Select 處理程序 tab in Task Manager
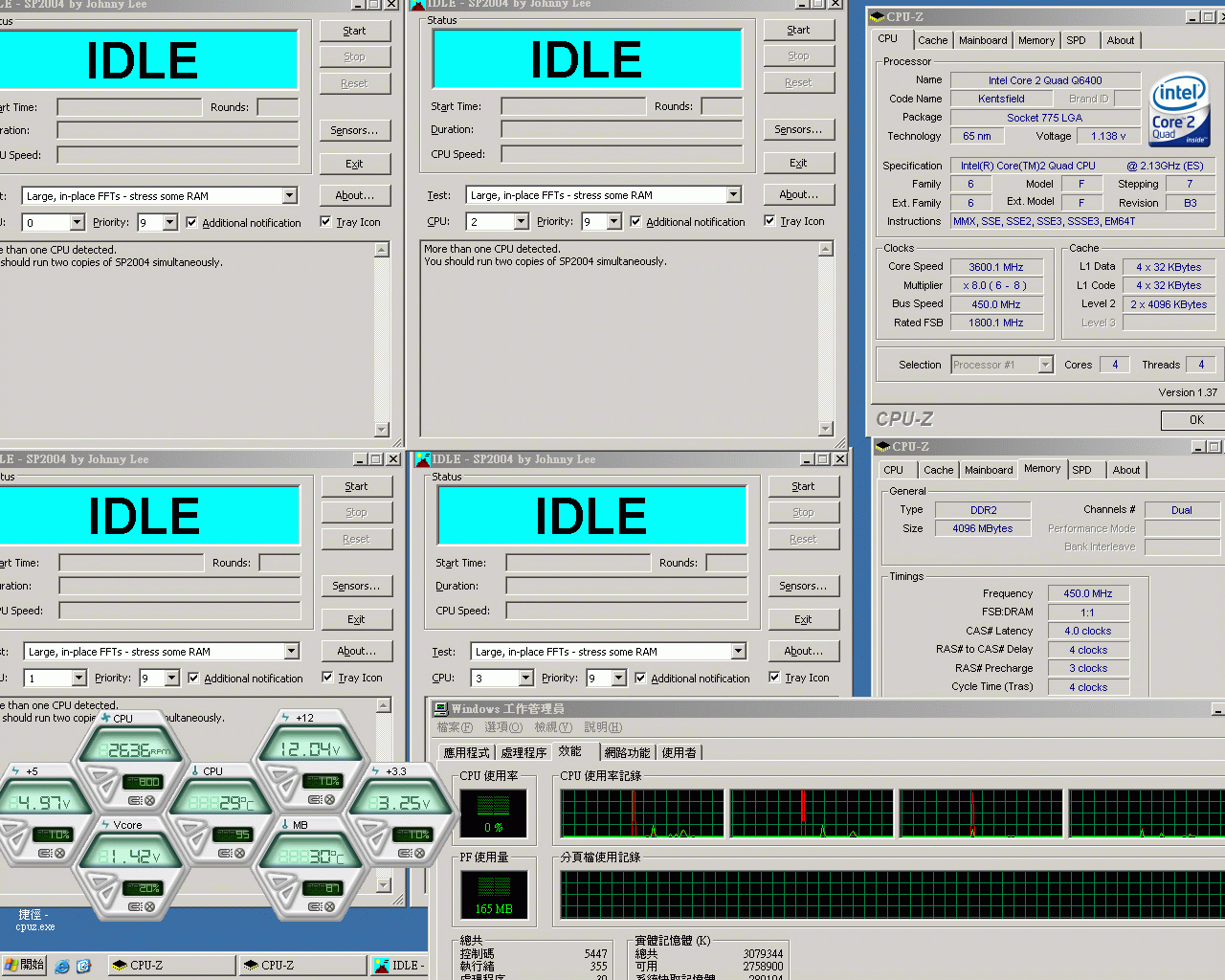The width and height of the screenshot is (1225, 980). [523, 752]
